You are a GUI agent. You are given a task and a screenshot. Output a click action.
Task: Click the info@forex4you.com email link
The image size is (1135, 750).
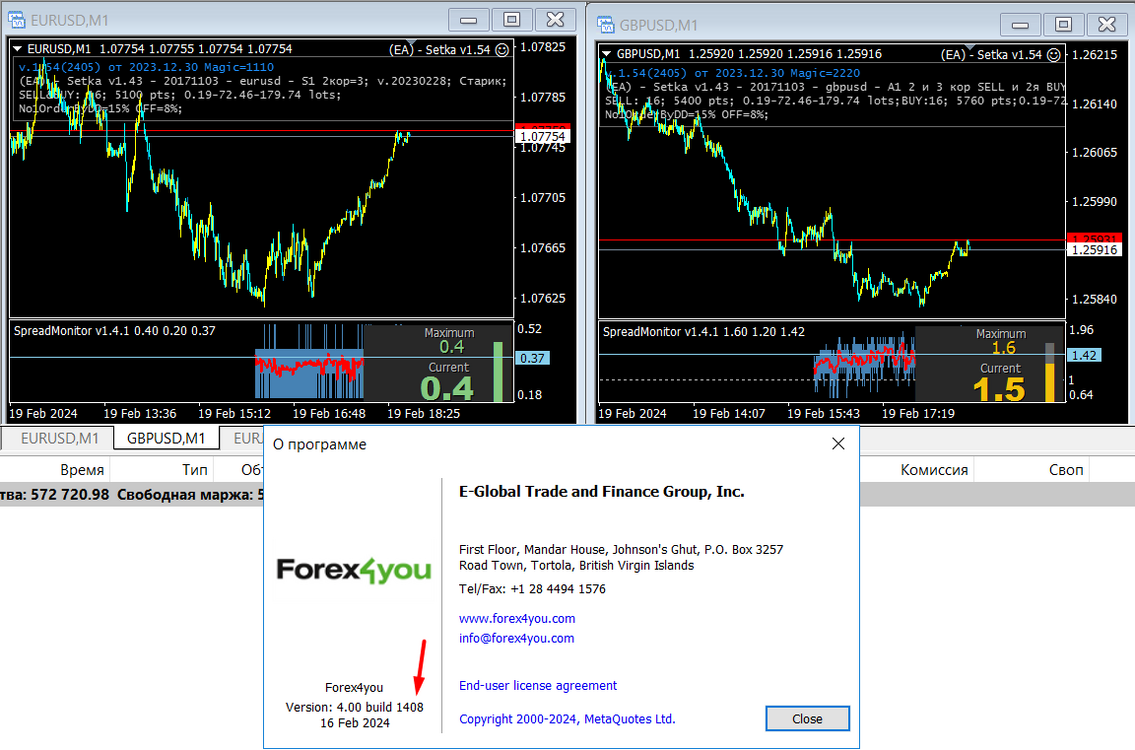[516, 639]
